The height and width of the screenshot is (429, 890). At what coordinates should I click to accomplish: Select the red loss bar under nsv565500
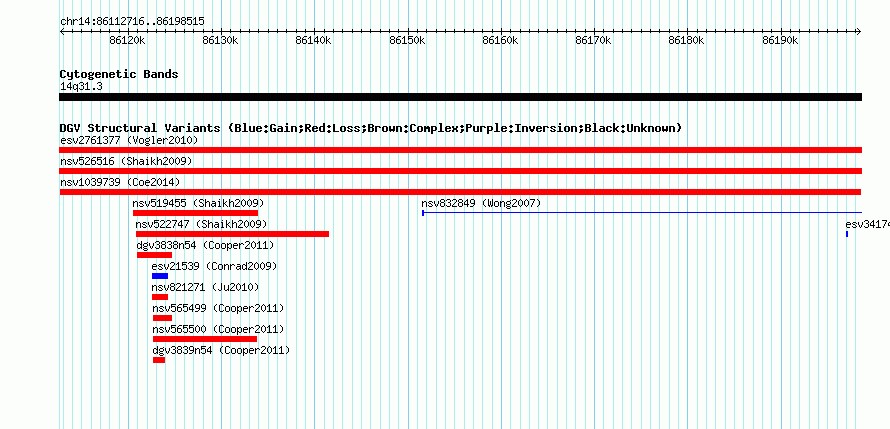pos(205,339)
